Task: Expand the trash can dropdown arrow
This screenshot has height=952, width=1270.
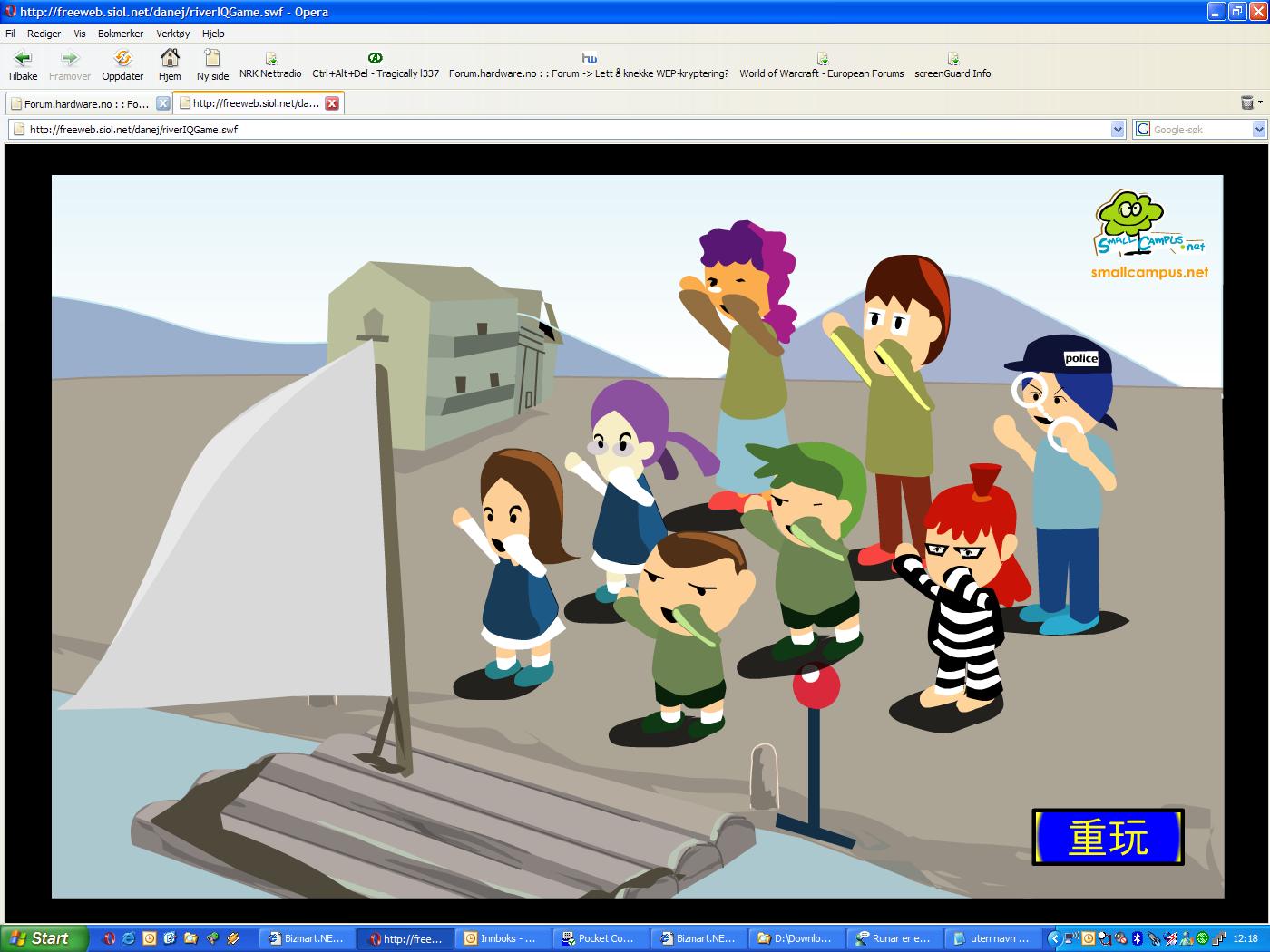Action: tap(1261, 103)
